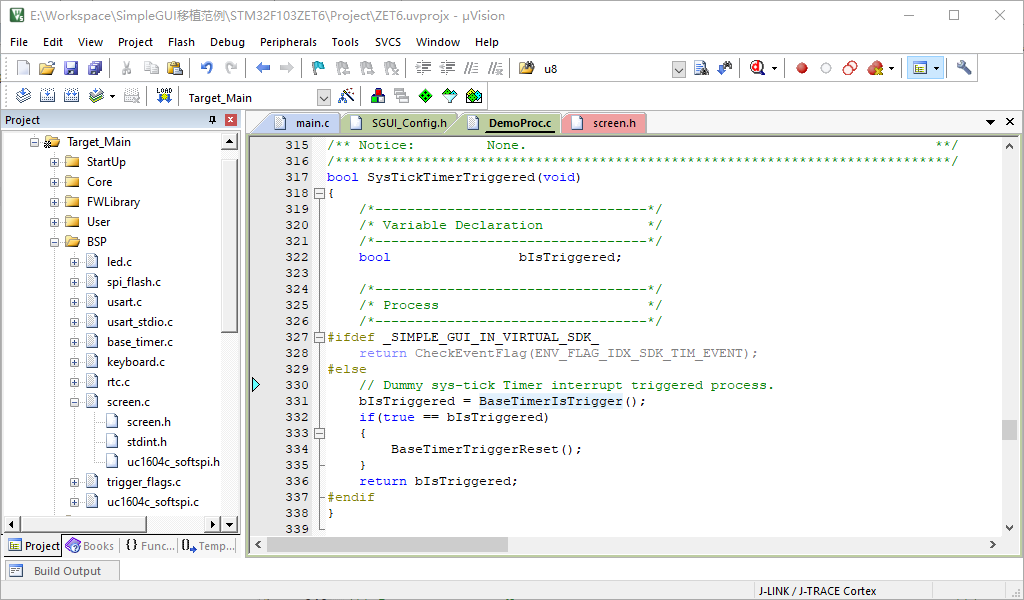Image resolution: width=1024 pixels, height=600 pixels.
Task: Switch to the main.c tab
Action: coord(302,123)
